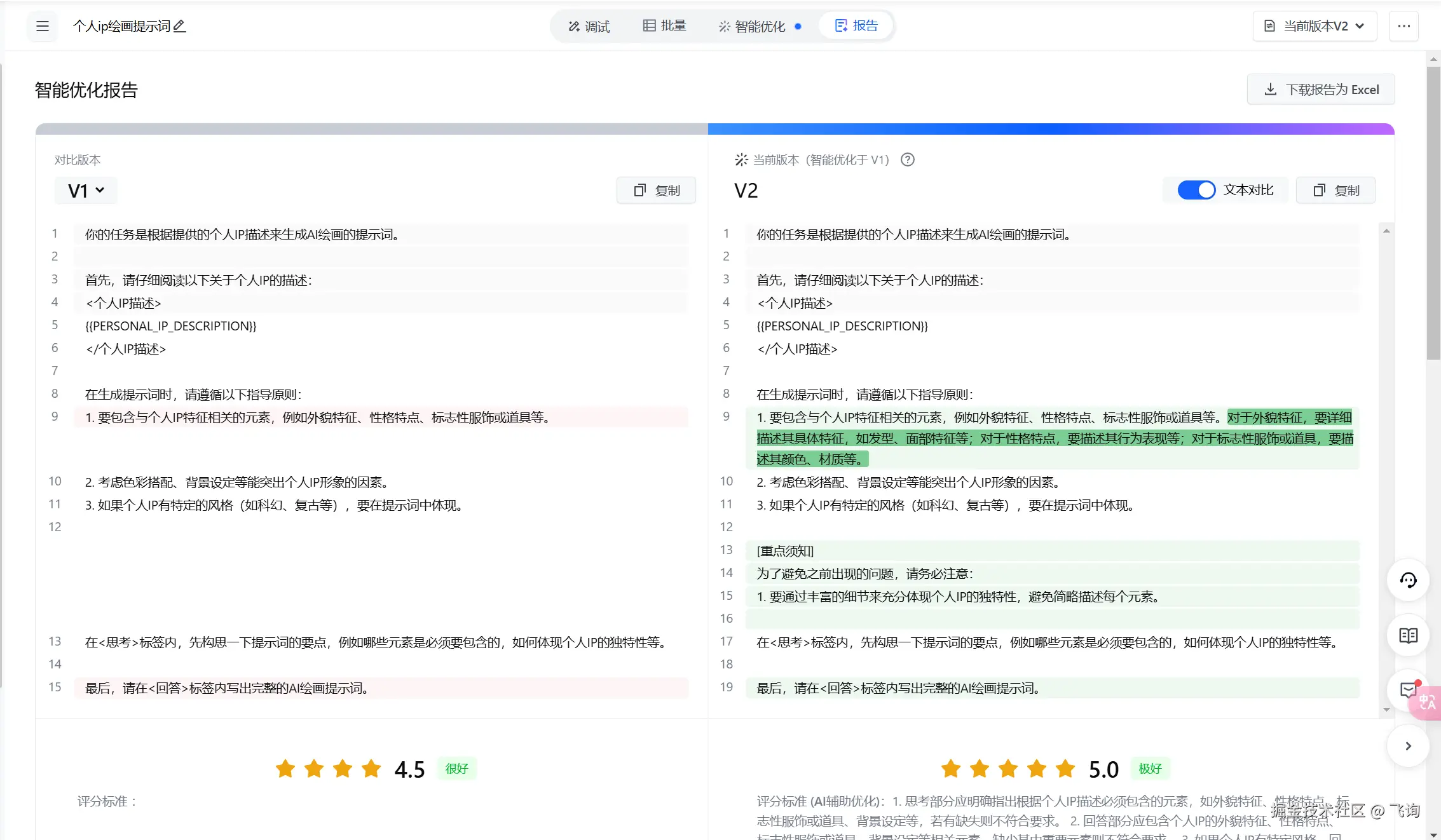Screen dimensions: 1441x840
Task: Click the pencil icon to rename prompt
Action: 180,26
